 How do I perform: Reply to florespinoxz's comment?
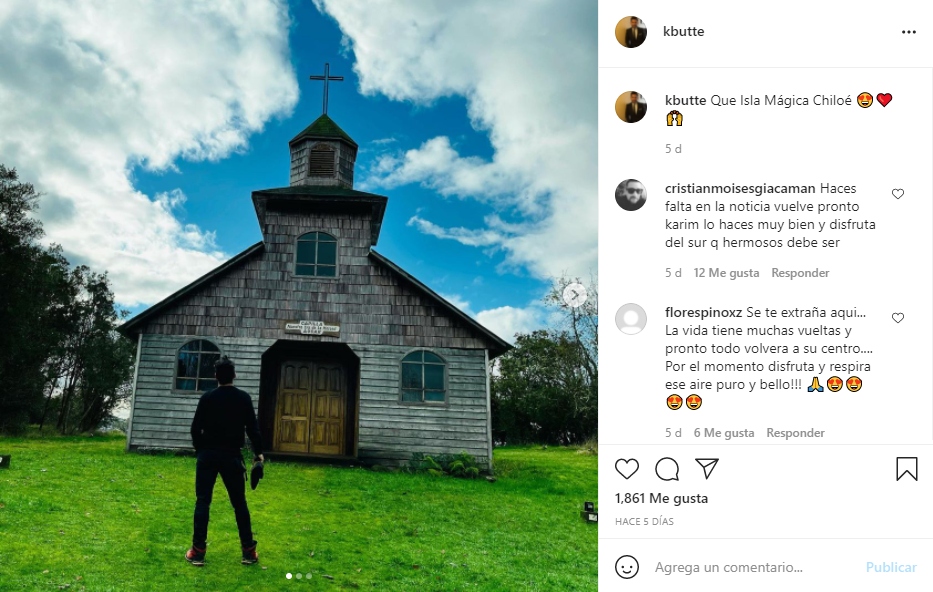point(795,433)
